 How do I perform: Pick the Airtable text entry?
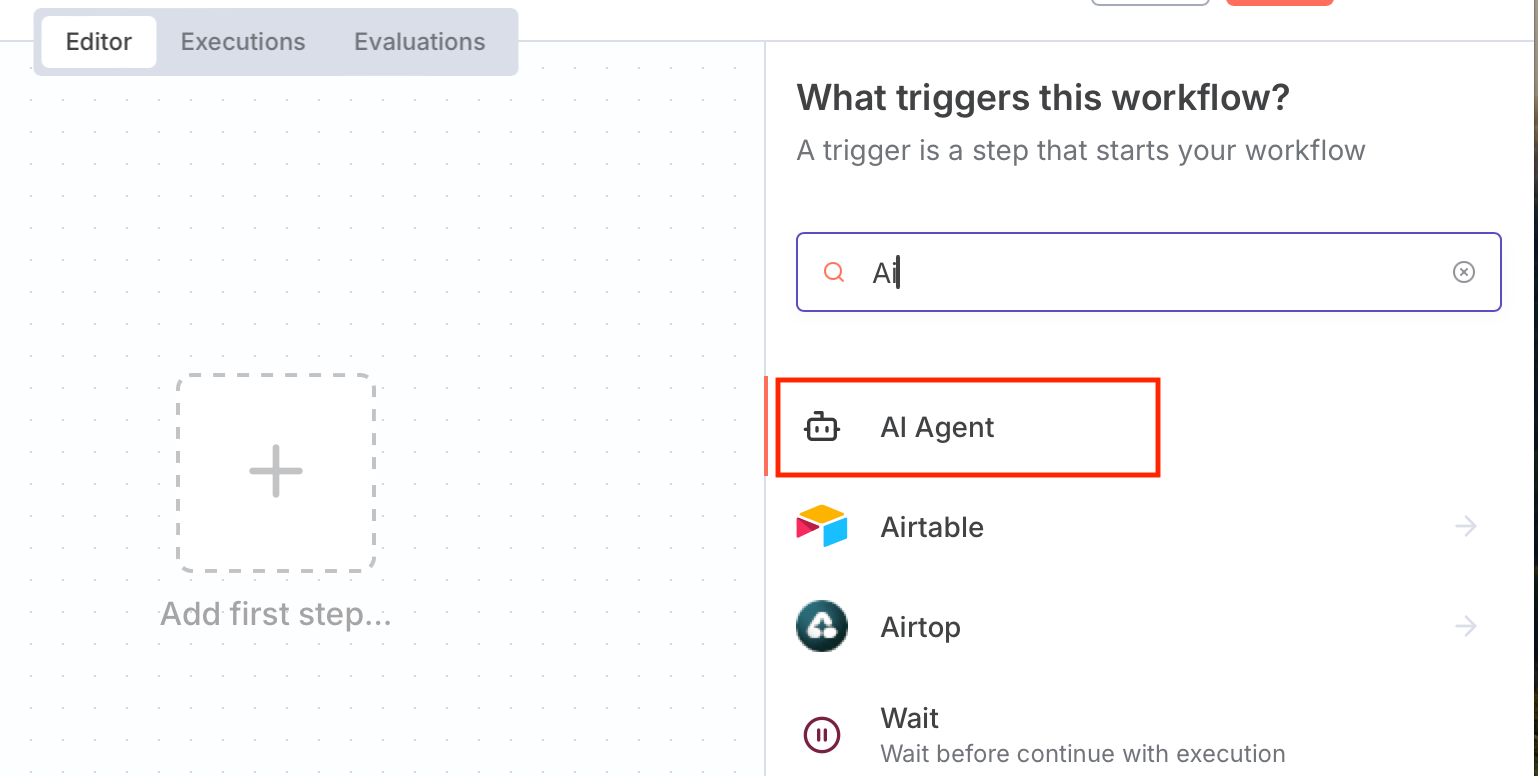[x=932, y=527]
